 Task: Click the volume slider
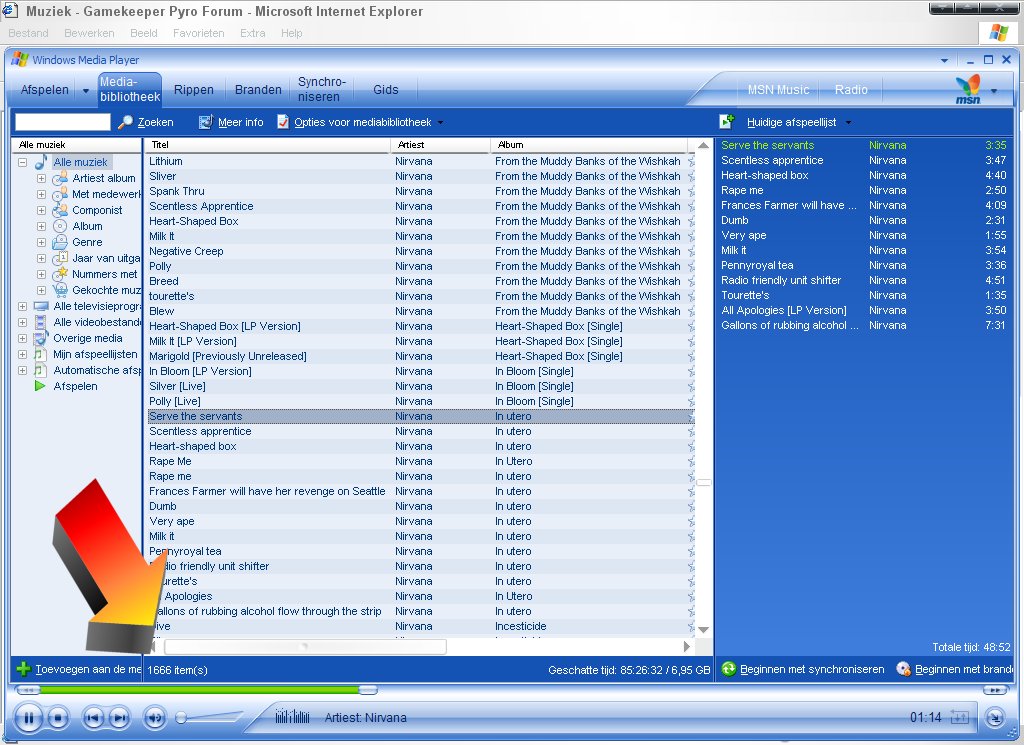pyautogui.click(x=210, y=717)
